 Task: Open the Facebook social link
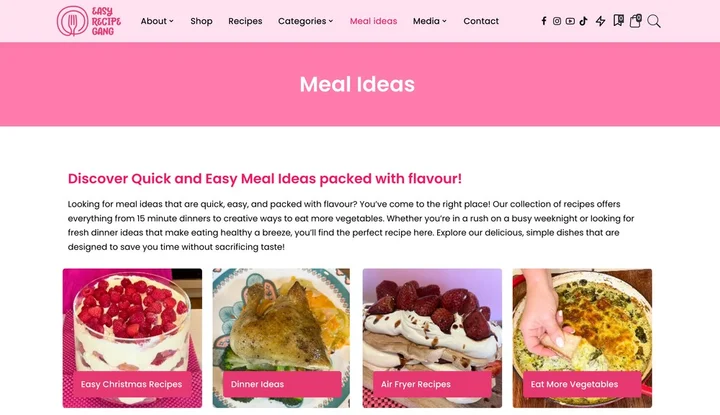(x=544, y=21)
